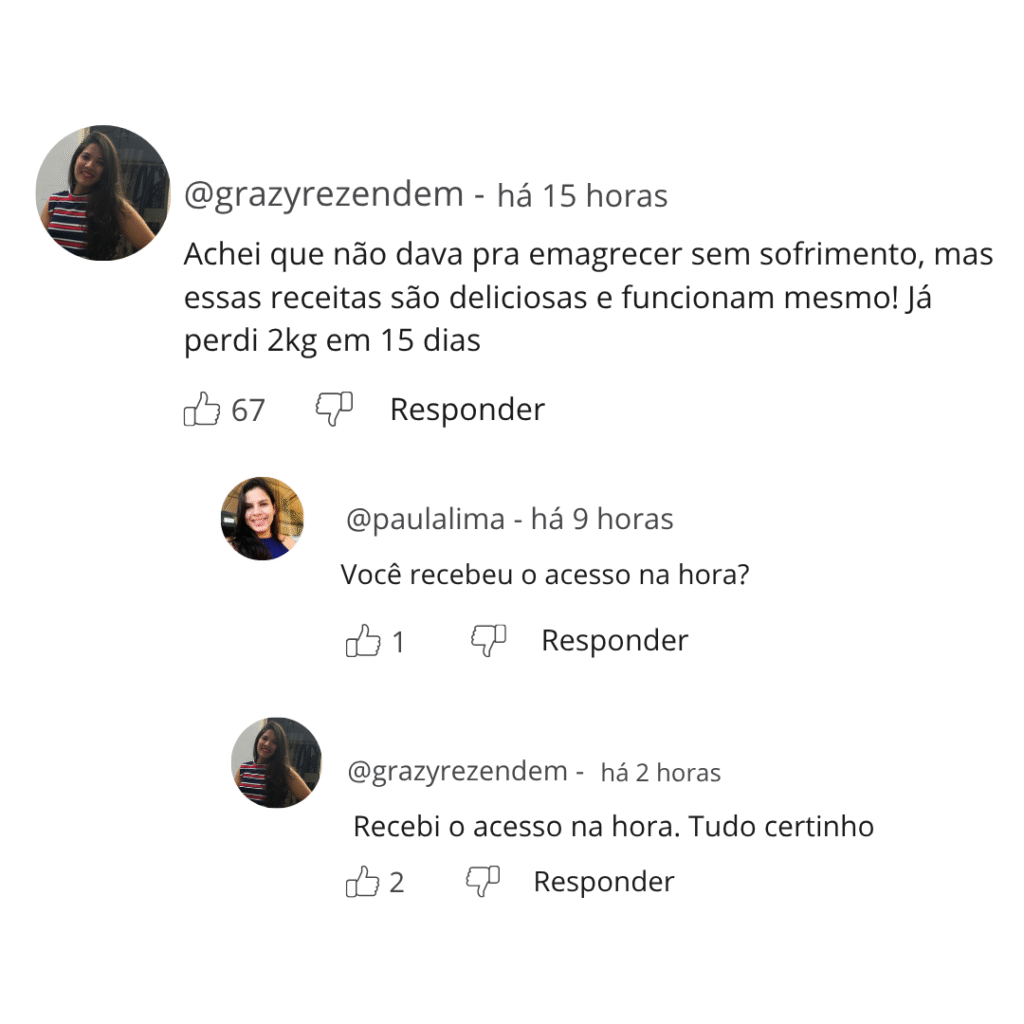The height and width of the screenshot is (1024, 1024).
Task: Dislike the 'Tudo certinho' reply
Action: [483, 882]
